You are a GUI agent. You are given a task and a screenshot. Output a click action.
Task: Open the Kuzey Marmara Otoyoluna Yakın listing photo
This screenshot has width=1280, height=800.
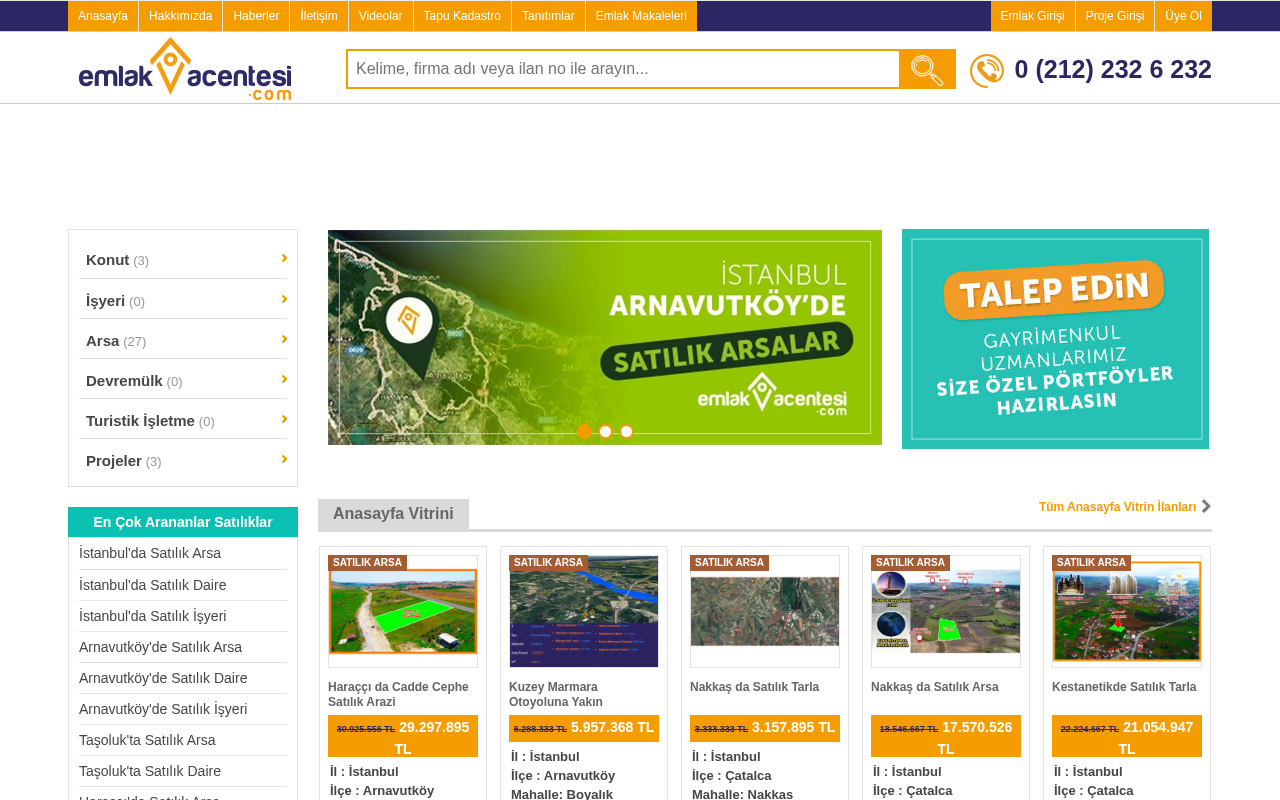coord(584,611)
